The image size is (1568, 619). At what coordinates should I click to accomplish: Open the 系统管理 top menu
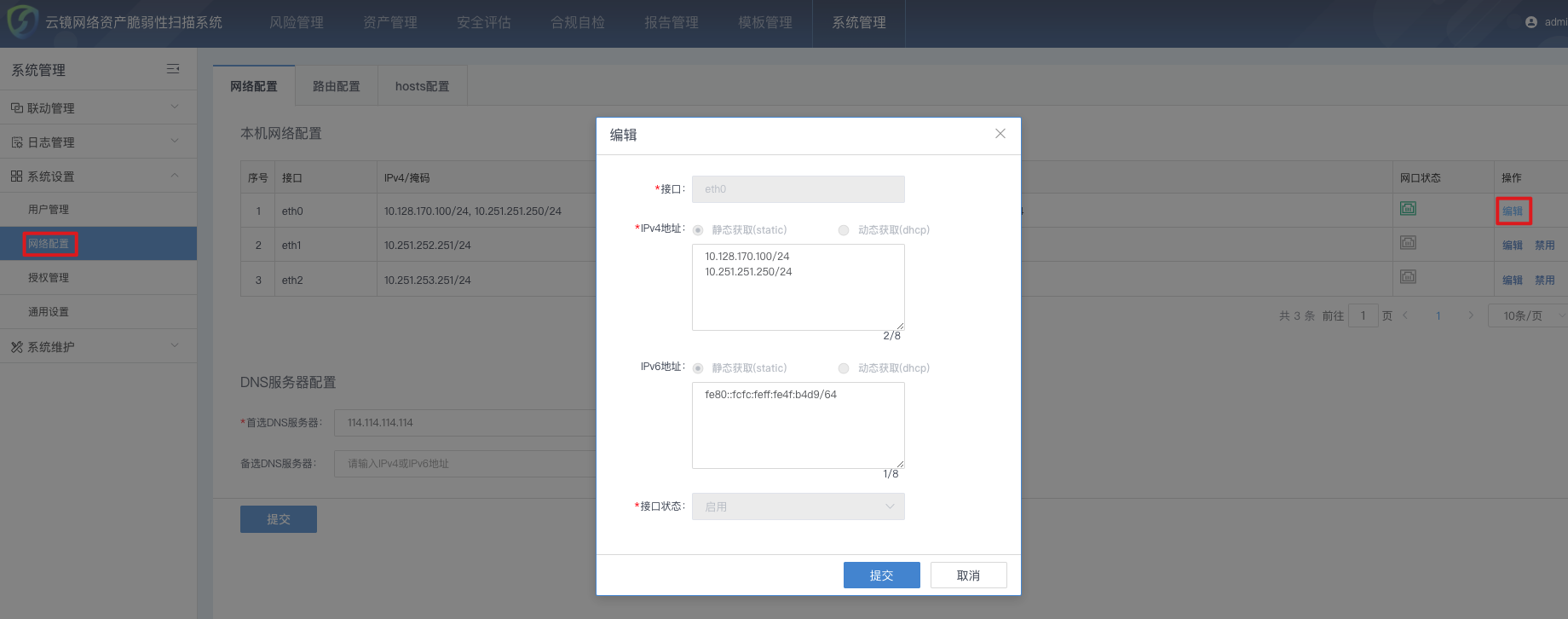tap(859, 23)
